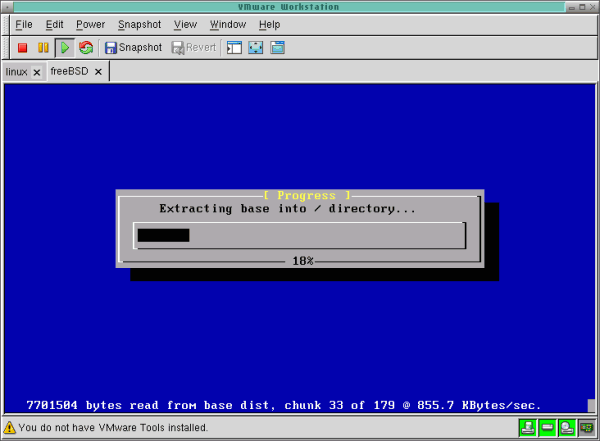The width and height of the screenshot is (600, 441).
Task: Open the Help menu
Action: (x=270, y=24)
